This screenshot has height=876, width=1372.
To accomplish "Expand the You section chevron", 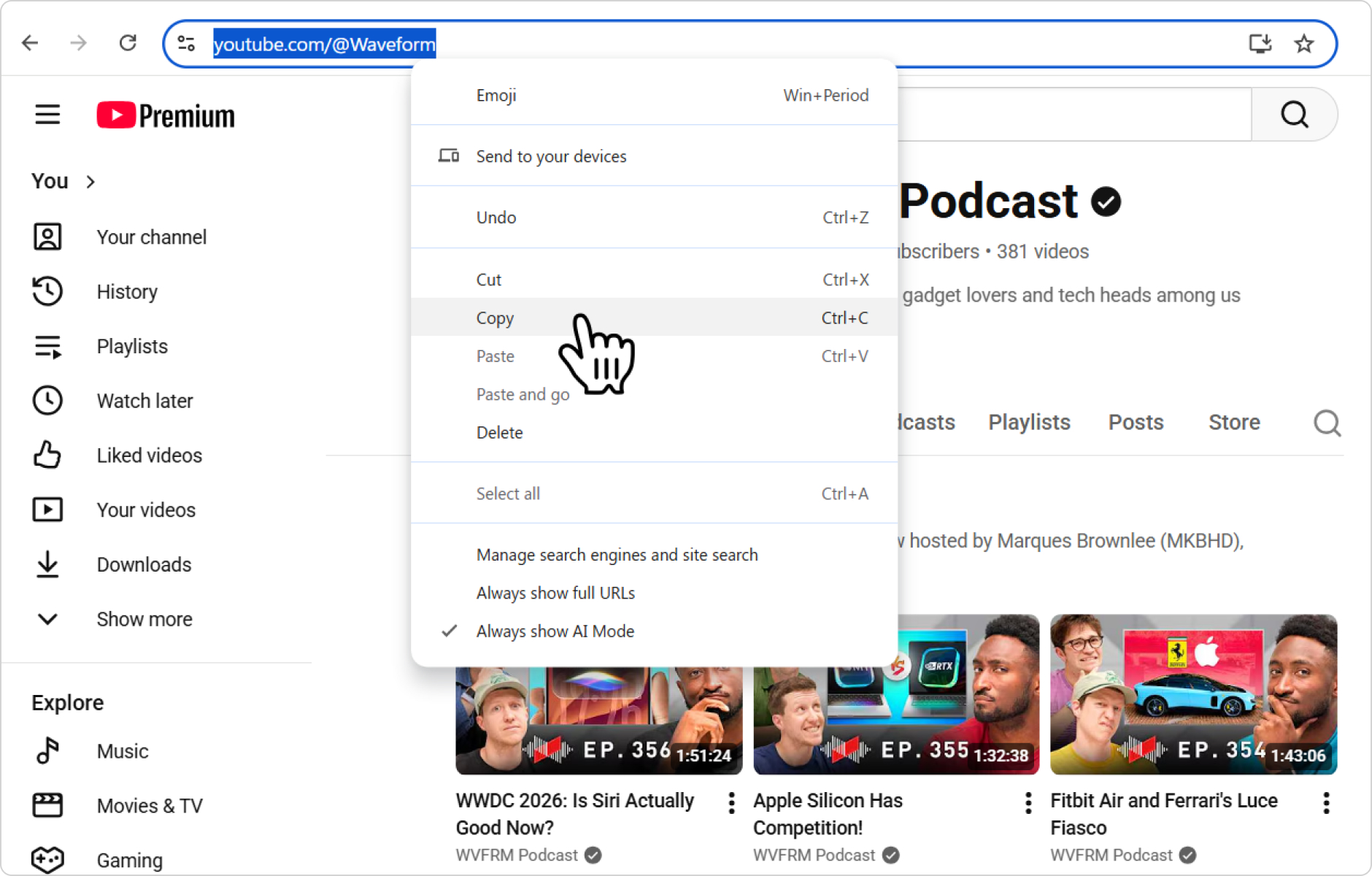I will (90, 182).
